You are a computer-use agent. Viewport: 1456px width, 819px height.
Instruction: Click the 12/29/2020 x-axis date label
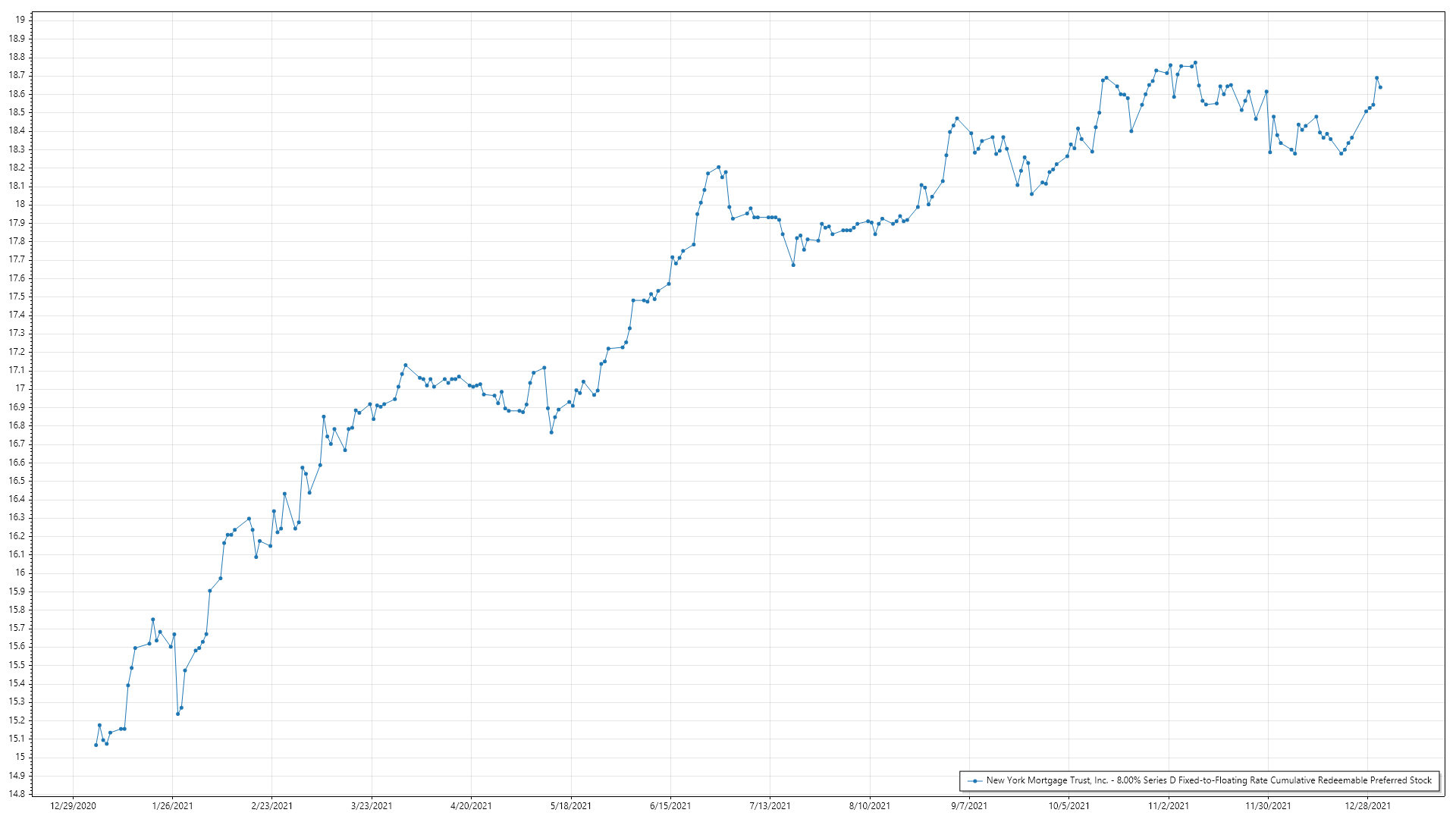click(73, 805)
